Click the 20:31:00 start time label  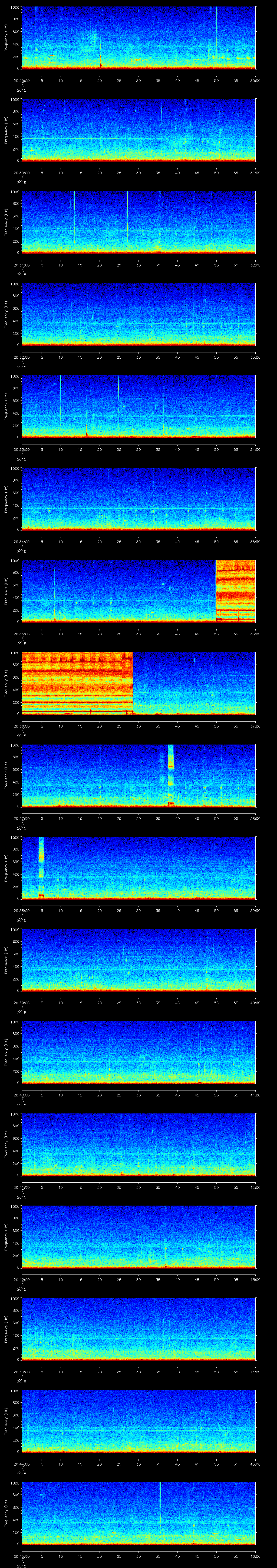(x=21, y=265)
